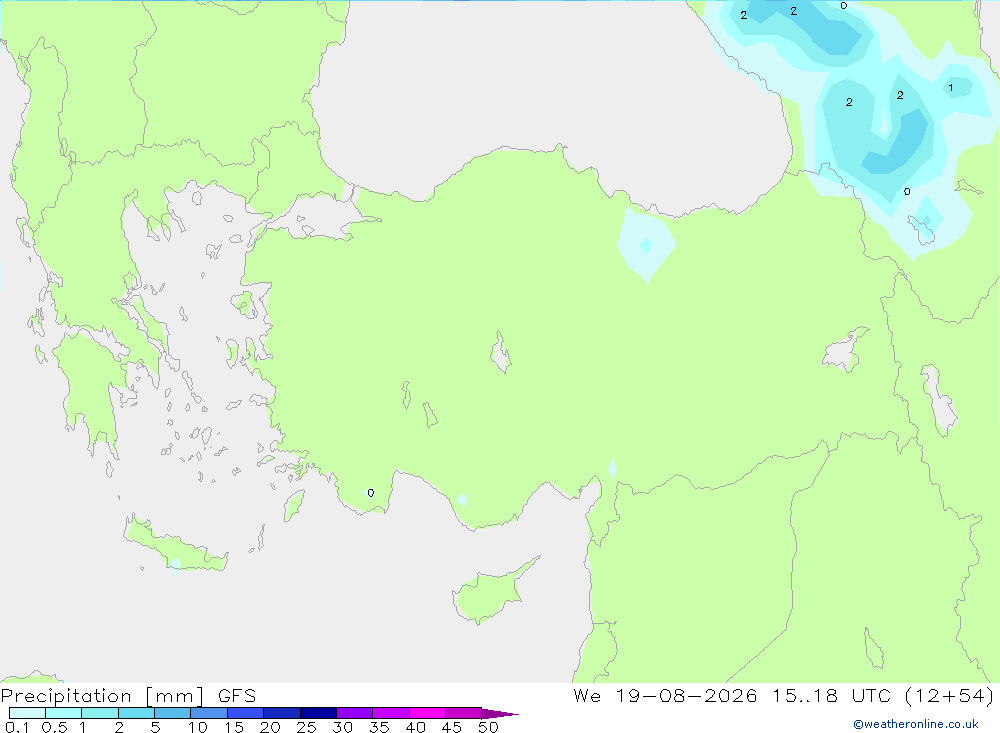
Task: Click the legend tick value '50'
Action: 489,727
